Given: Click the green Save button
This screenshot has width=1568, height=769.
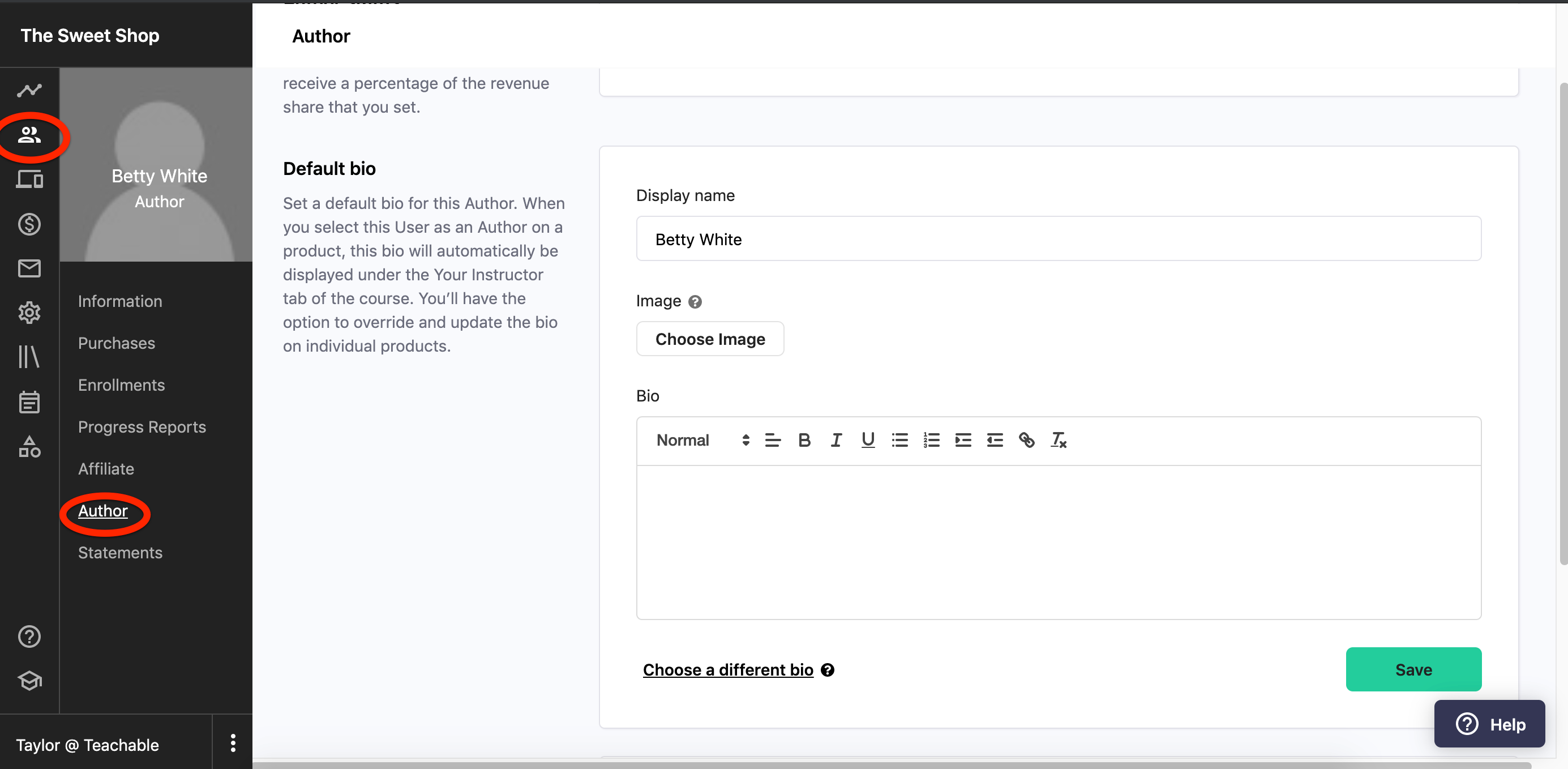Looking at the screenshot, I should click(x=1413, y=670).
